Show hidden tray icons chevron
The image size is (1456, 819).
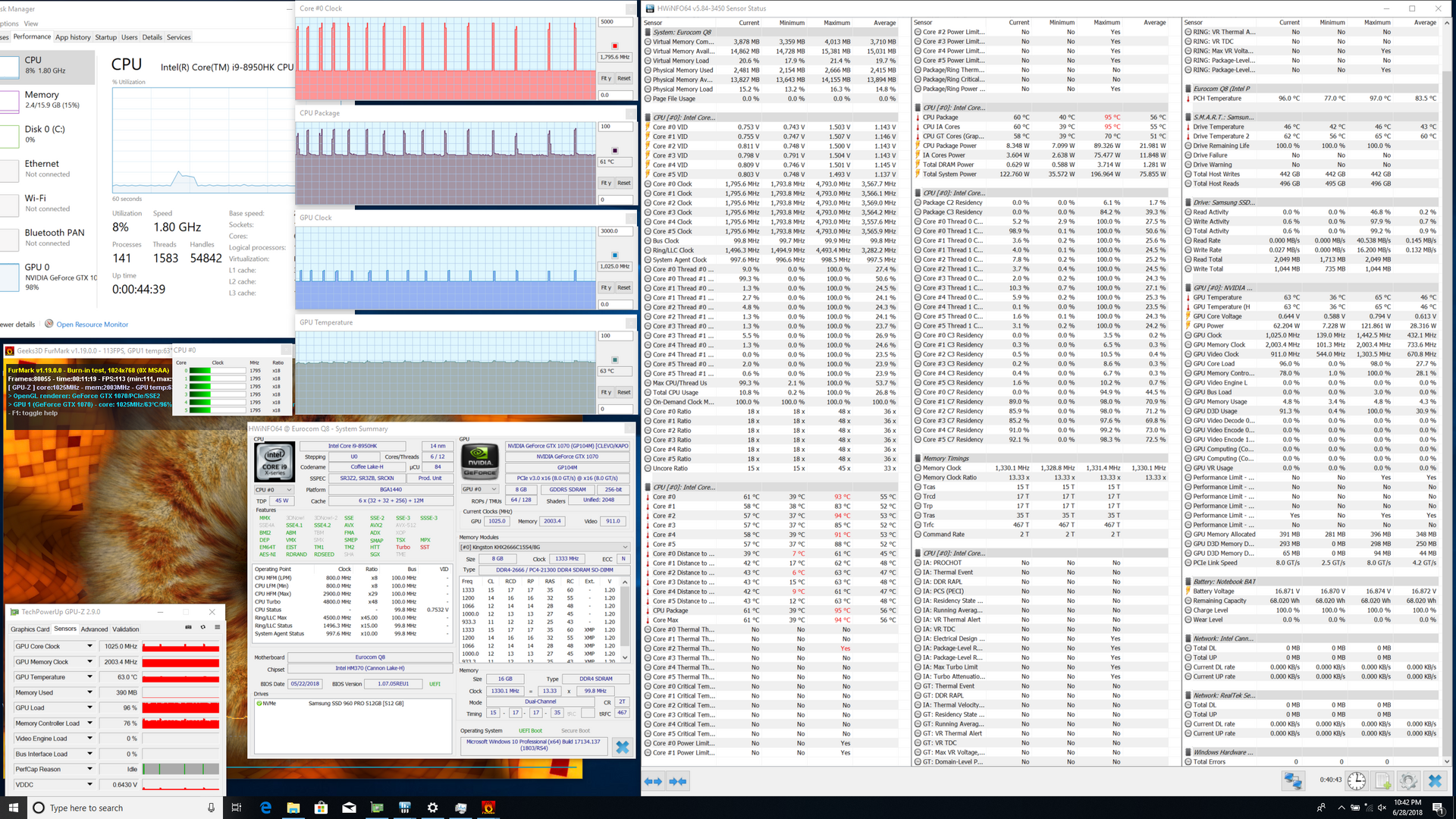coord(1341,808)
